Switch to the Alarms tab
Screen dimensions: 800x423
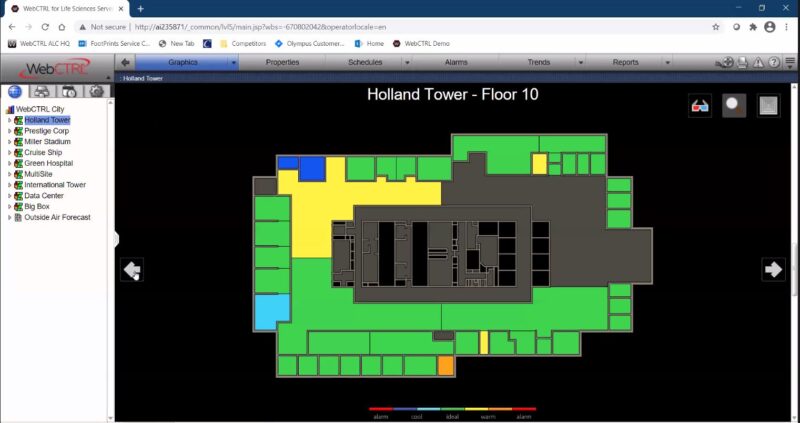tap(456, 63)
